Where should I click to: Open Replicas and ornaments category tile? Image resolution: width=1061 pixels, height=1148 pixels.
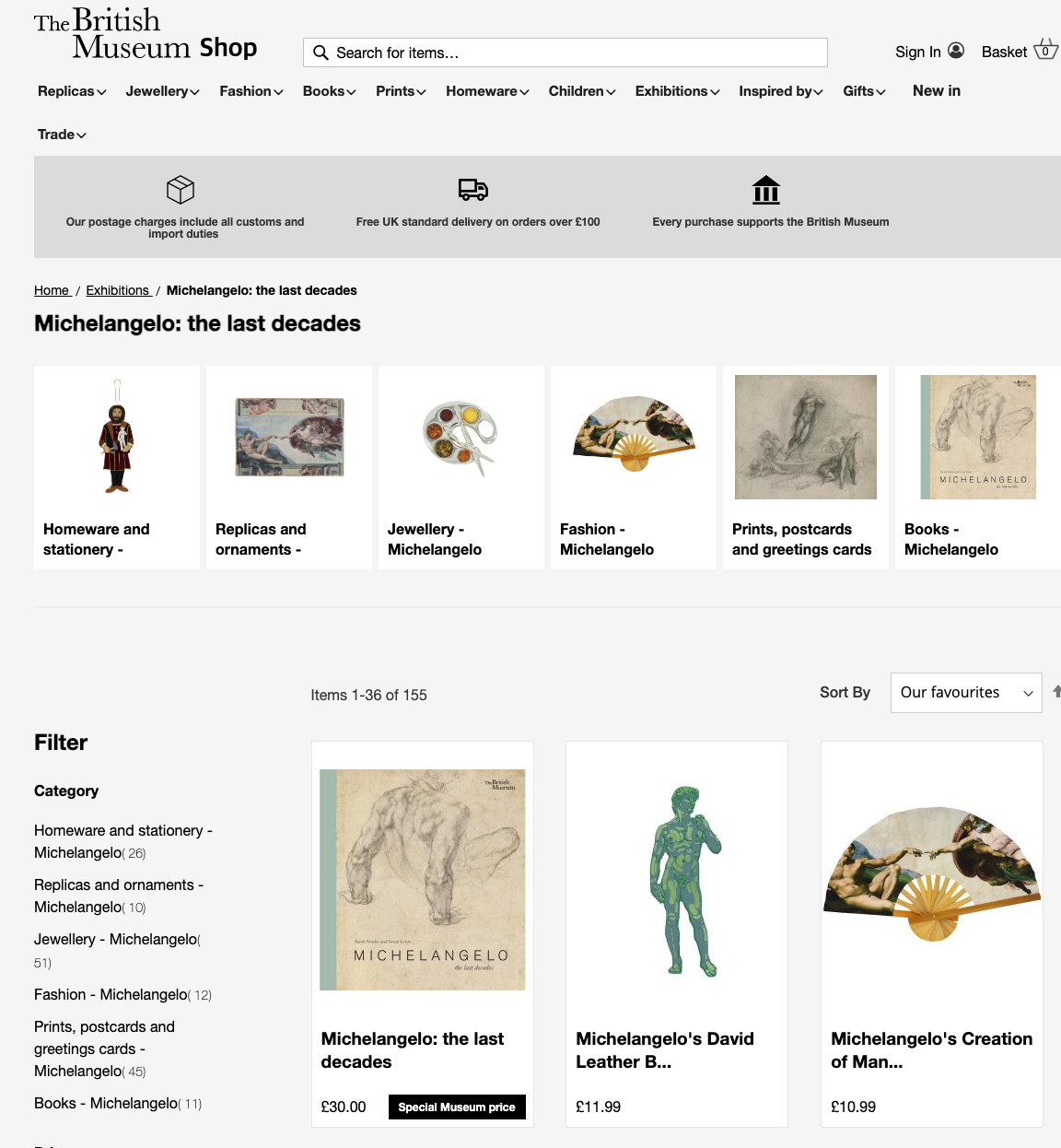point(289,467)
